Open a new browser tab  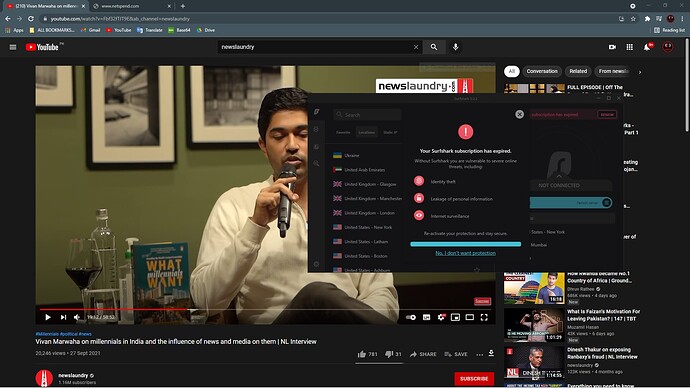click(x=183, y=6)
